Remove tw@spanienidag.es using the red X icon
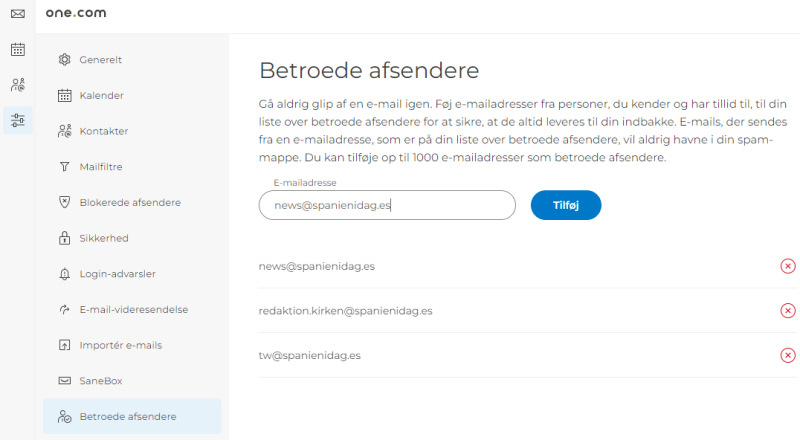800x440 pixels. click(x=787, y=355)
